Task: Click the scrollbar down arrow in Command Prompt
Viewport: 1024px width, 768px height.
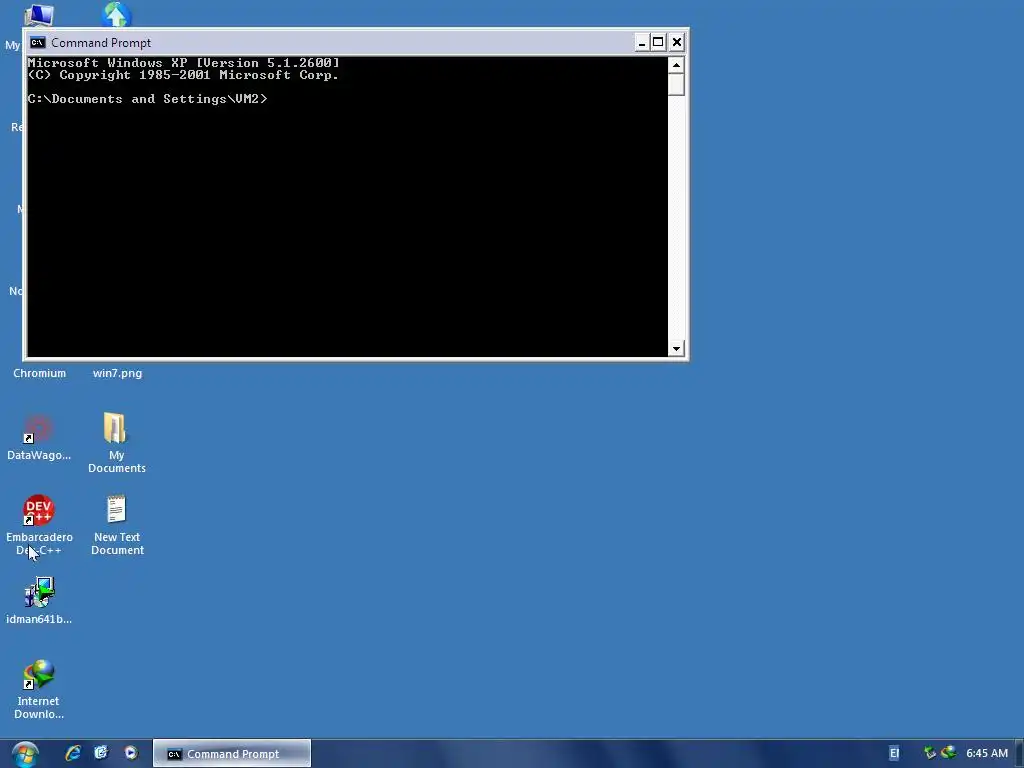Action: (676, 348)
